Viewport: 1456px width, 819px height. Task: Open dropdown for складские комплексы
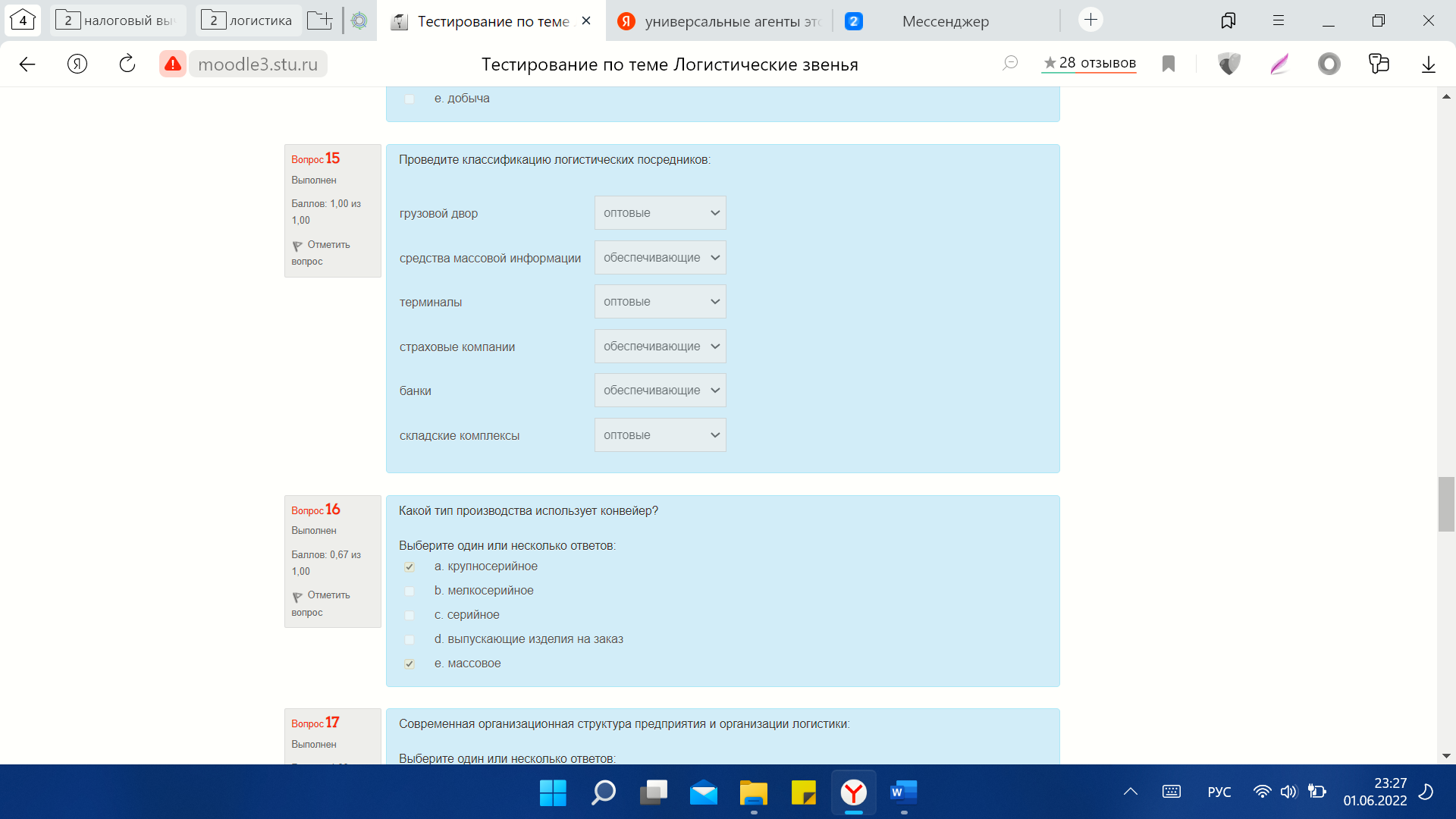pos(661,435)
